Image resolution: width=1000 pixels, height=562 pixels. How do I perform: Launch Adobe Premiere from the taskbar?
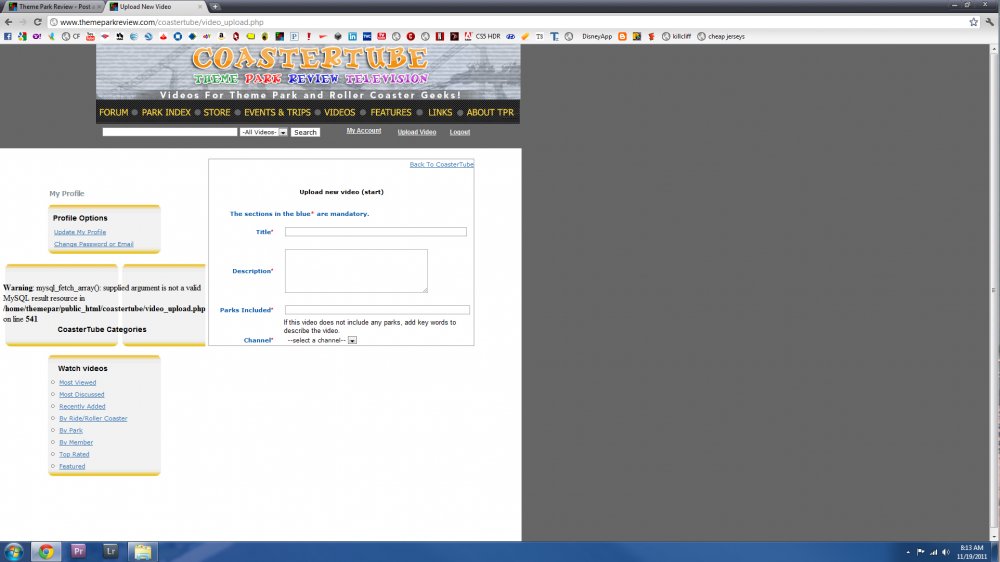click(79, 551)
